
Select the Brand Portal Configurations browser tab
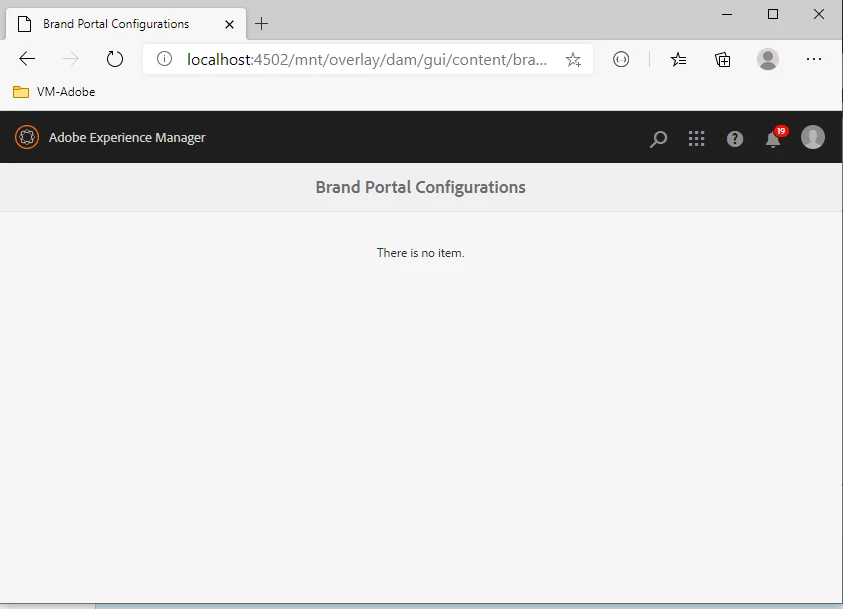126,24
